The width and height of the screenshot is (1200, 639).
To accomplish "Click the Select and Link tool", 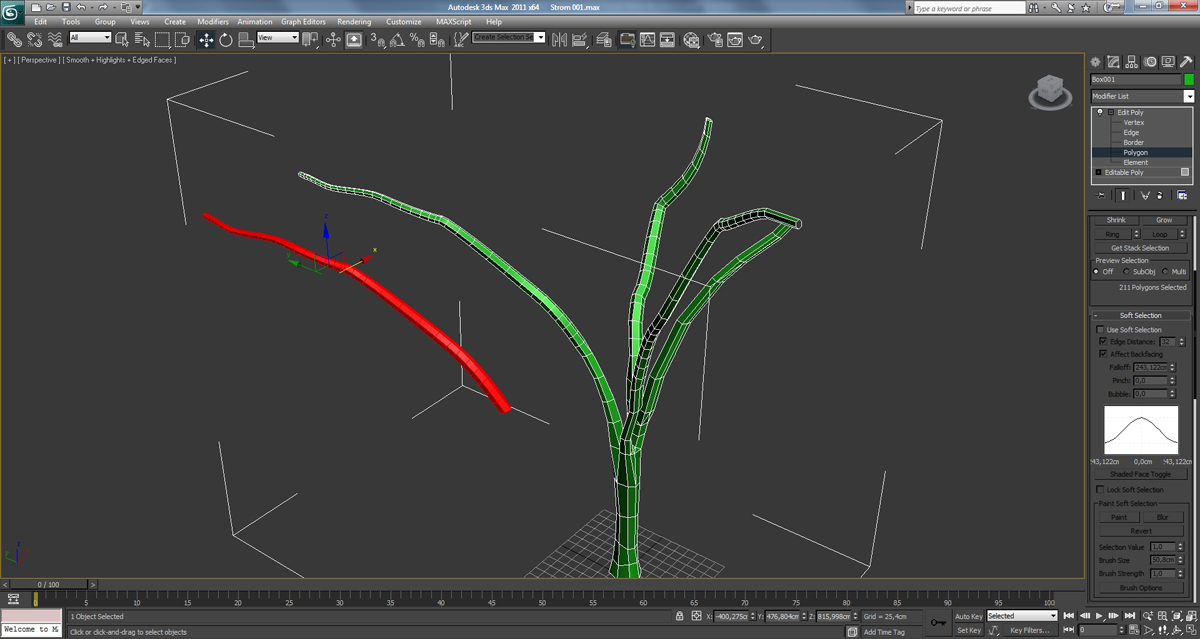I will tap(14, 39).
